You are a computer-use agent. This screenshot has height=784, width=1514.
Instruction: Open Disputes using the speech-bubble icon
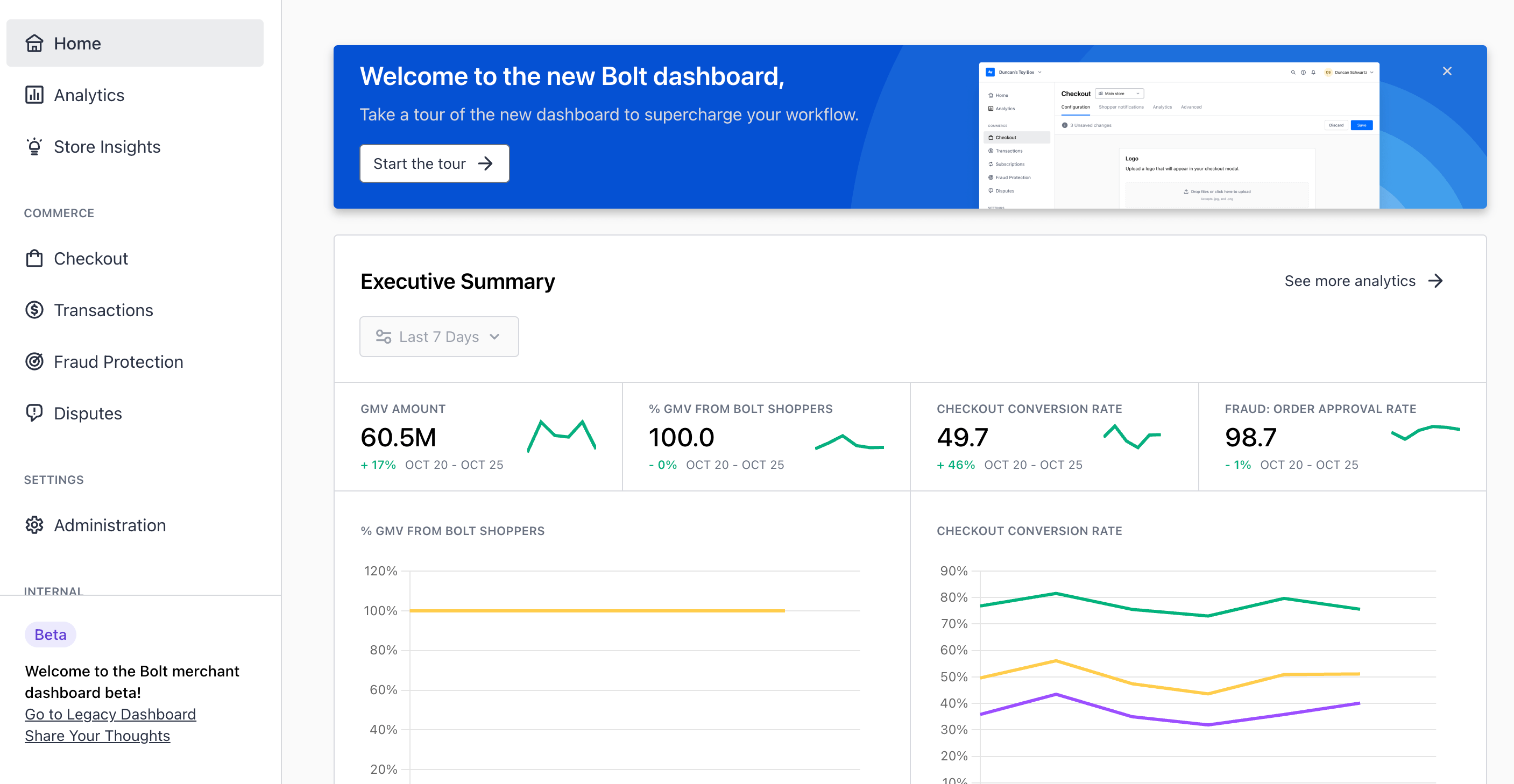pyautogui.click(x=34, y=413)
